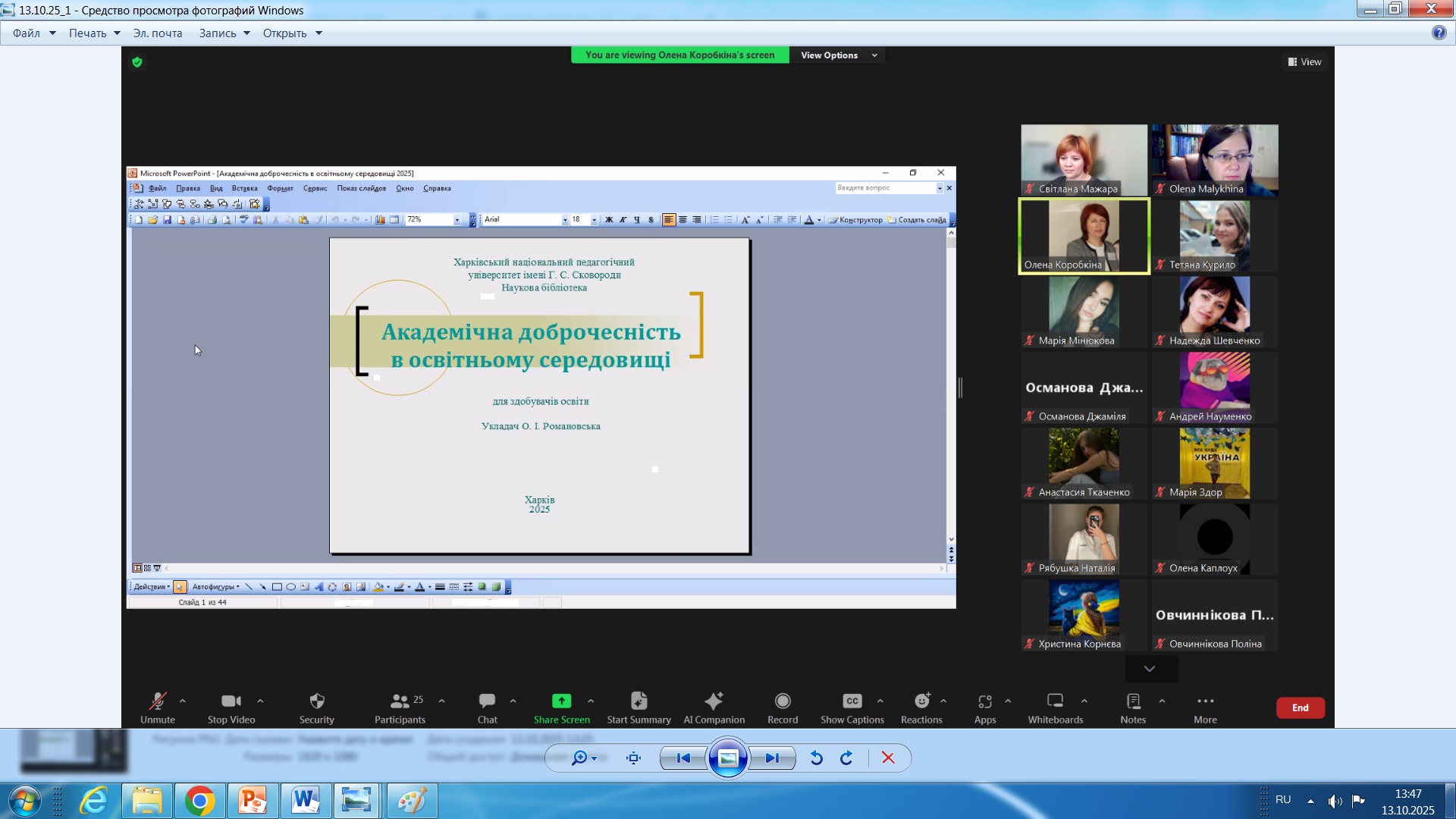Expand the Запись menu

224,33
